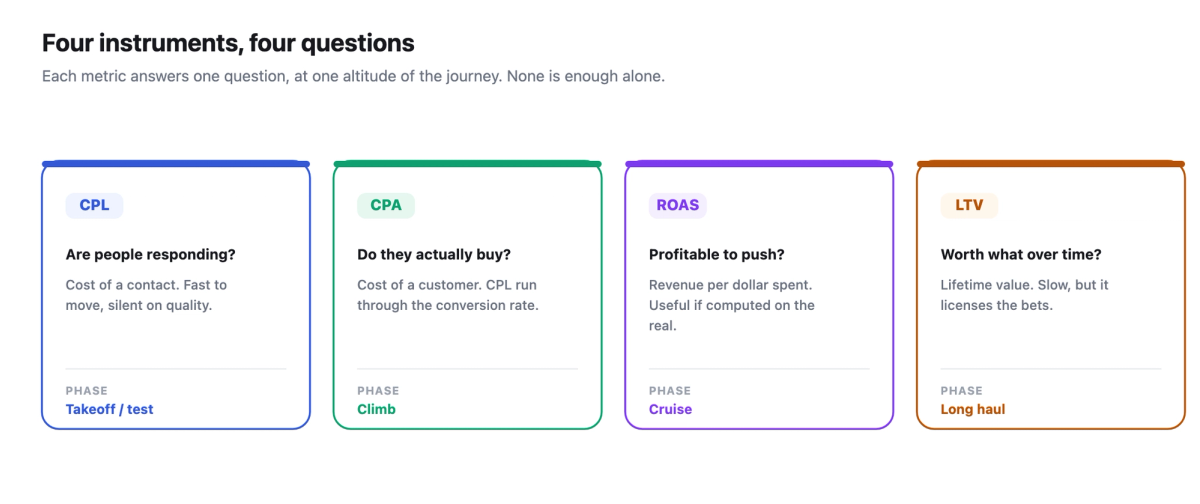Open the Cruise phase label

point(670,409)
